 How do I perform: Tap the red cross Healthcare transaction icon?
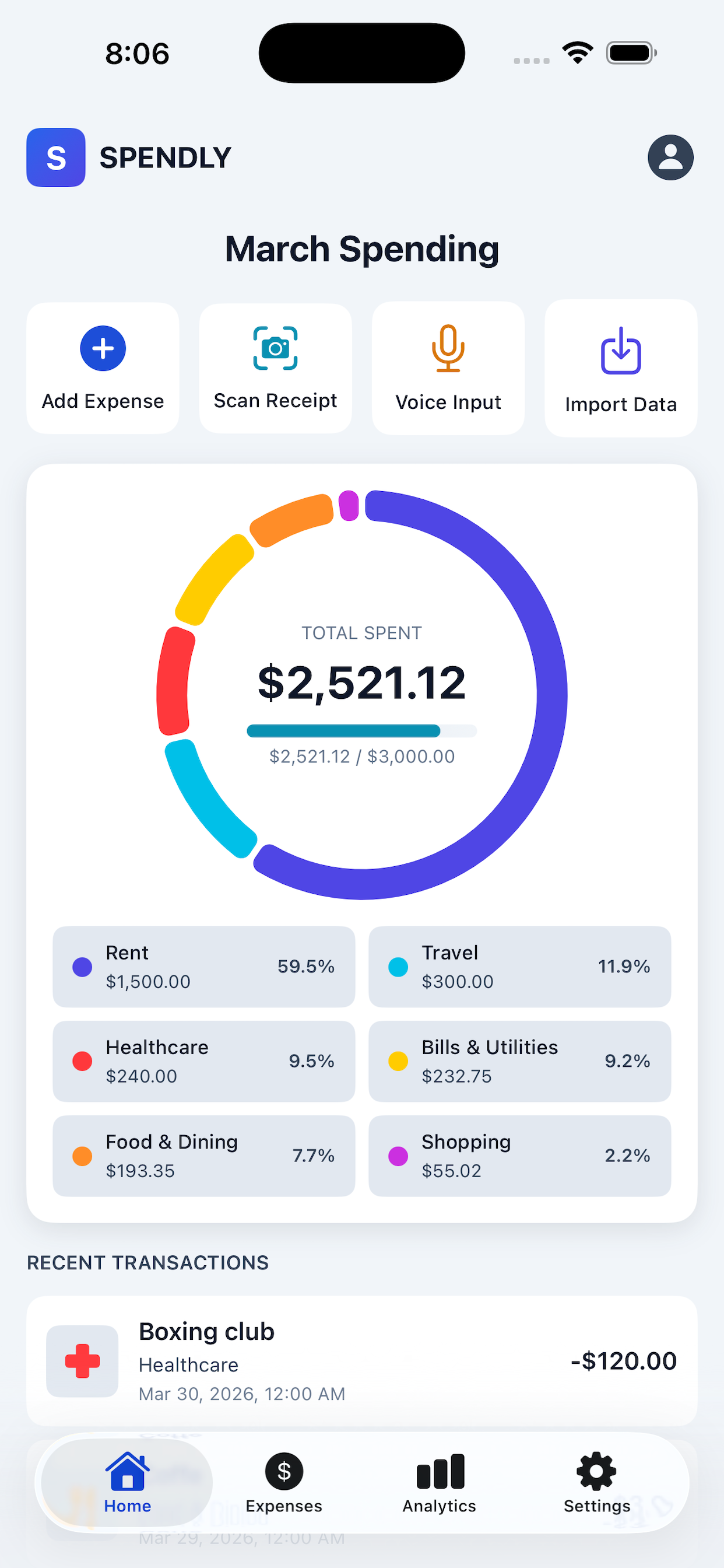click(82, 1360)
